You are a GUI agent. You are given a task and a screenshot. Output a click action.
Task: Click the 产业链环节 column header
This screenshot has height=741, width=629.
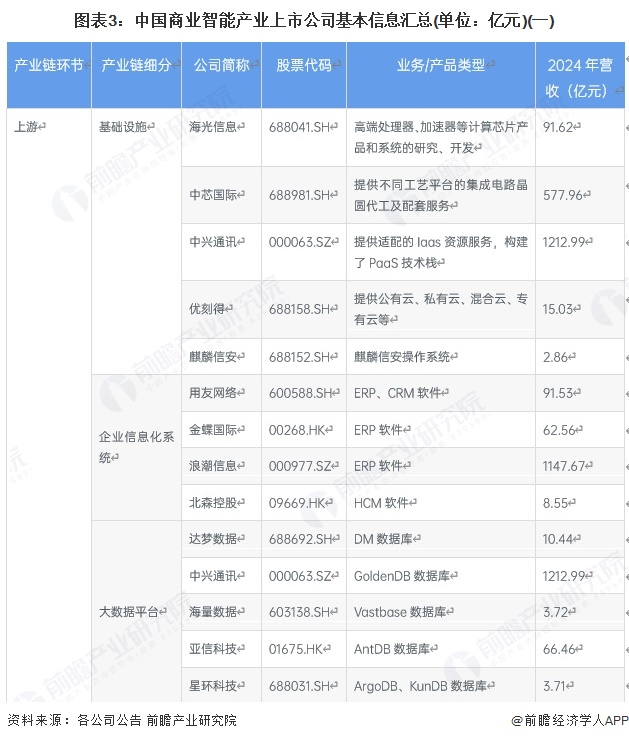[46, 65]
